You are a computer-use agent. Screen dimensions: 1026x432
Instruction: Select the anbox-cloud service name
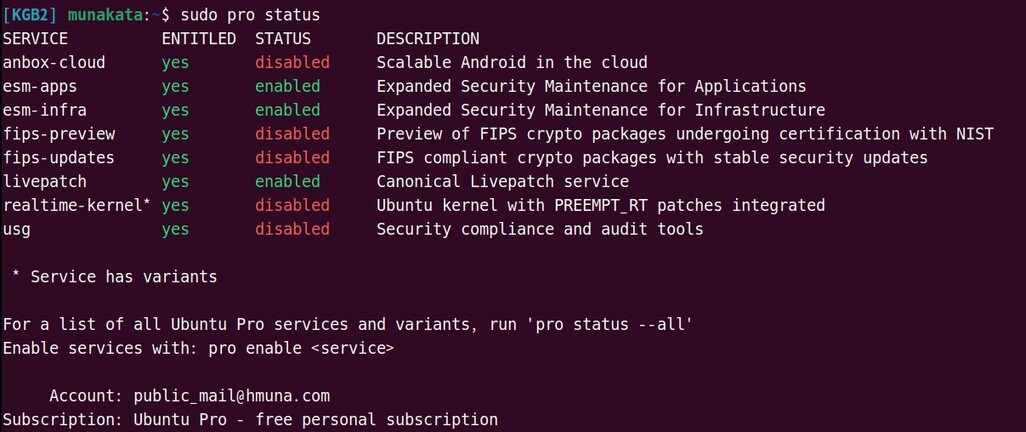coord(54,63)
